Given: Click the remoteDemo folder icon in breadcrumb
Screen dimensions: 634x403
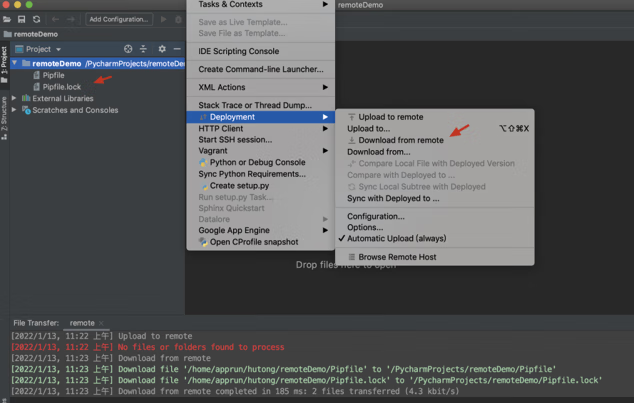Looking at the screenshot, I should [7, 34].
